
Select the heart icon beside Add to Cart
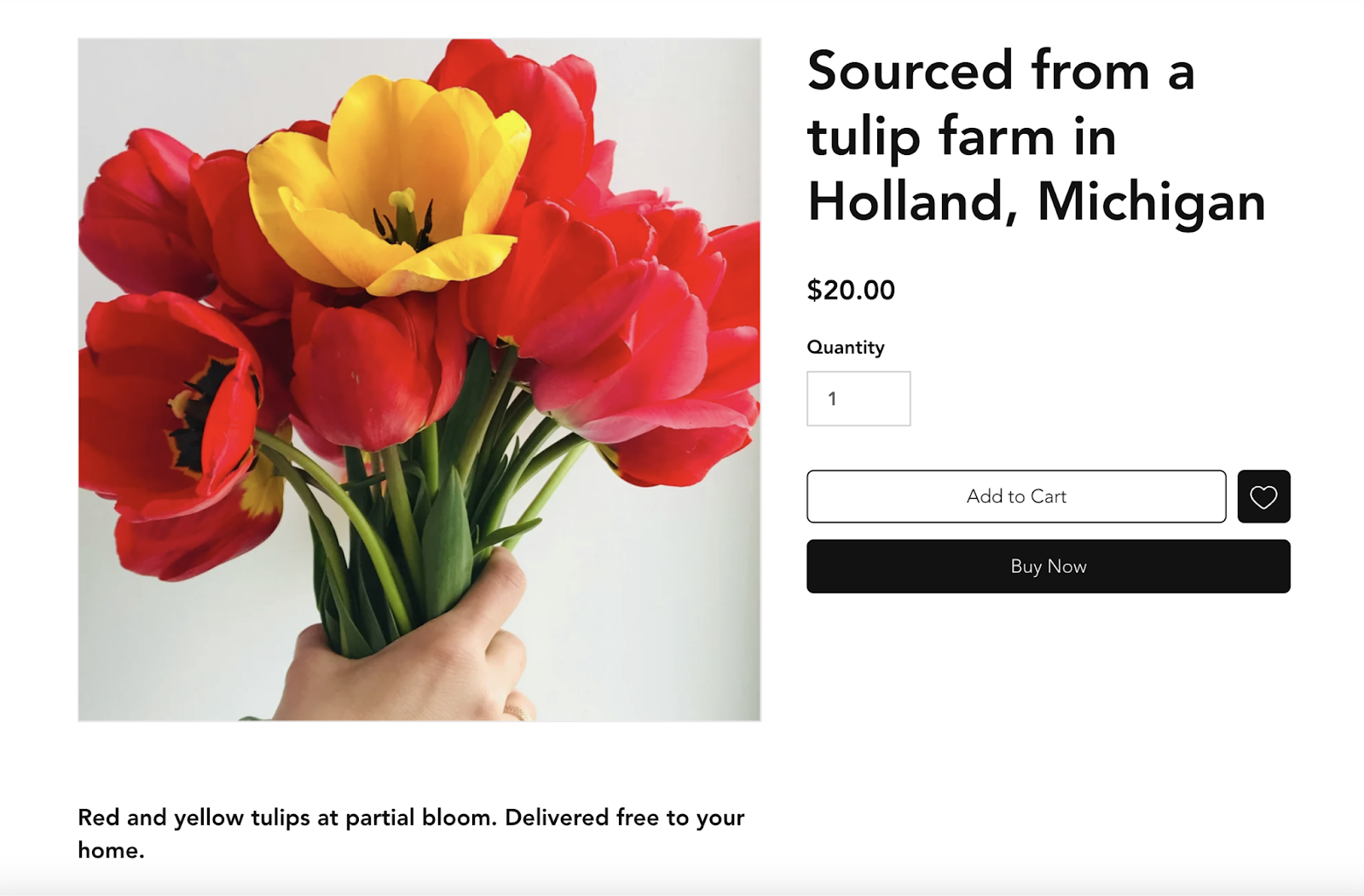(1264, 497)
